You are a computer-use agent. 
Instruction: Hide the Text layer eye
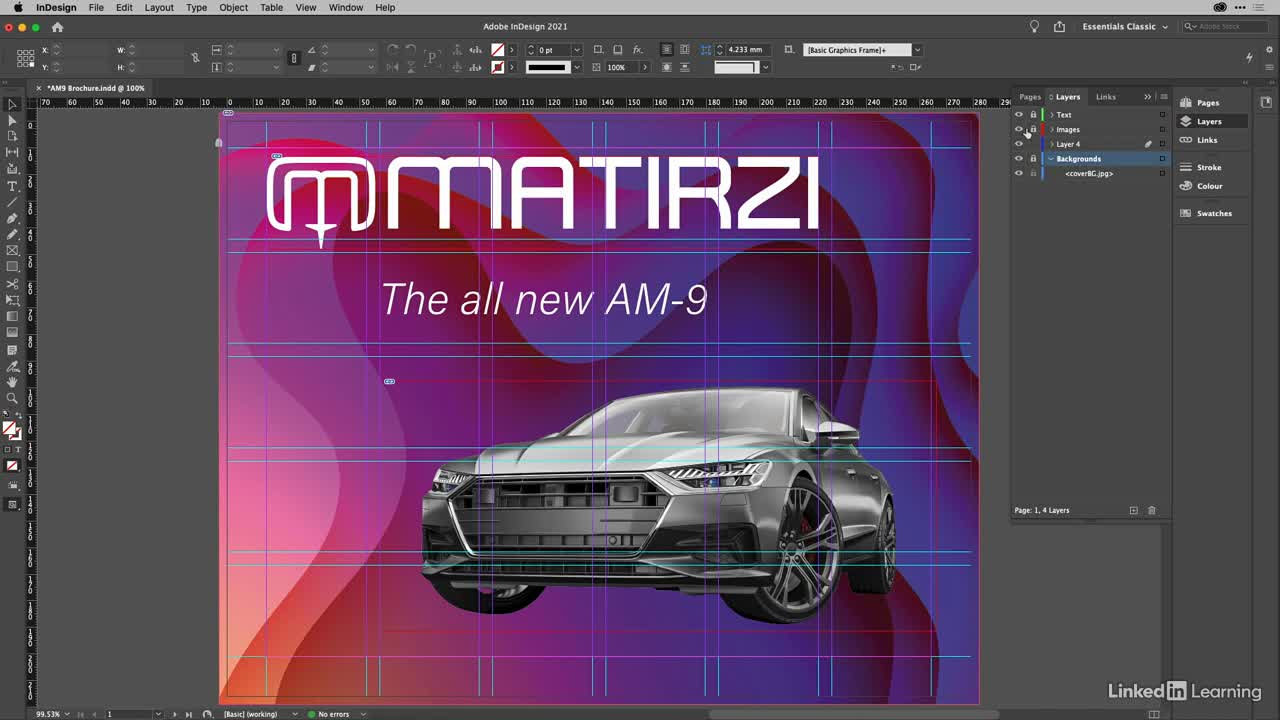pos(1019,115)
